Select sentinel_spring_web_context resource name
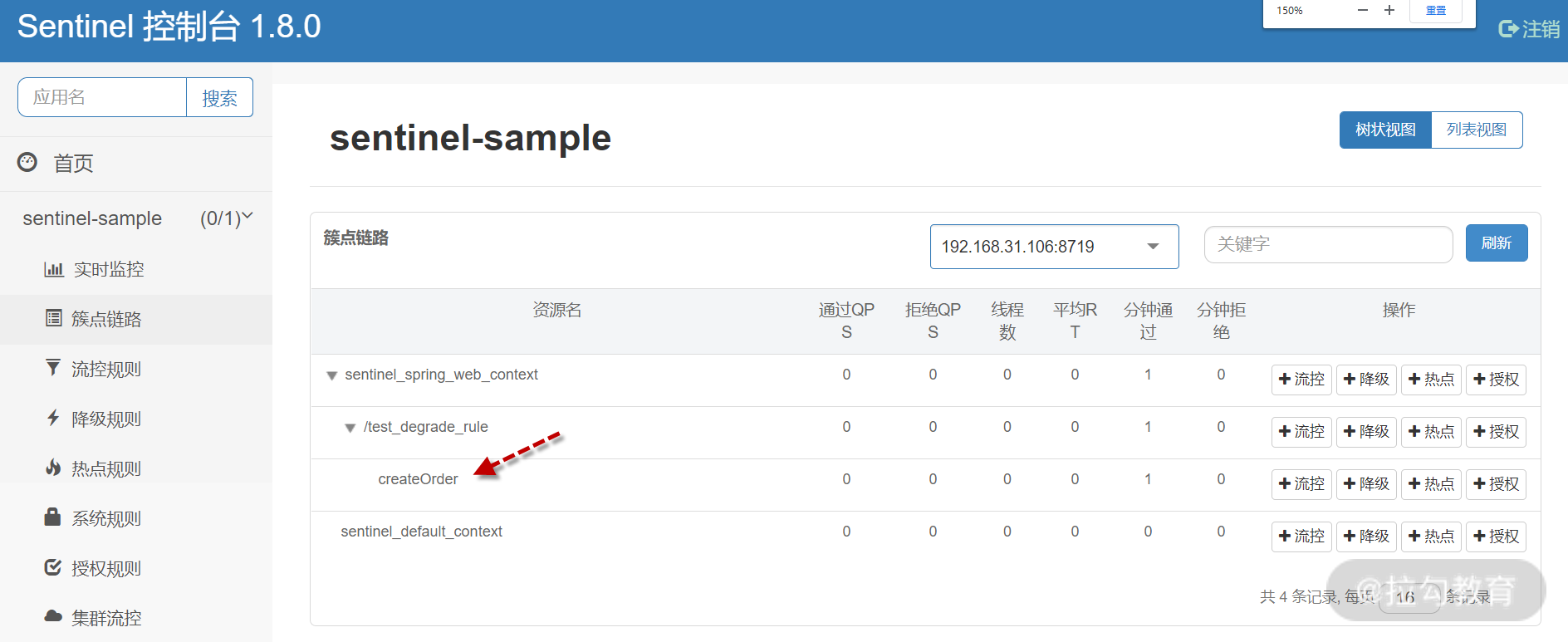 point(442,375)
